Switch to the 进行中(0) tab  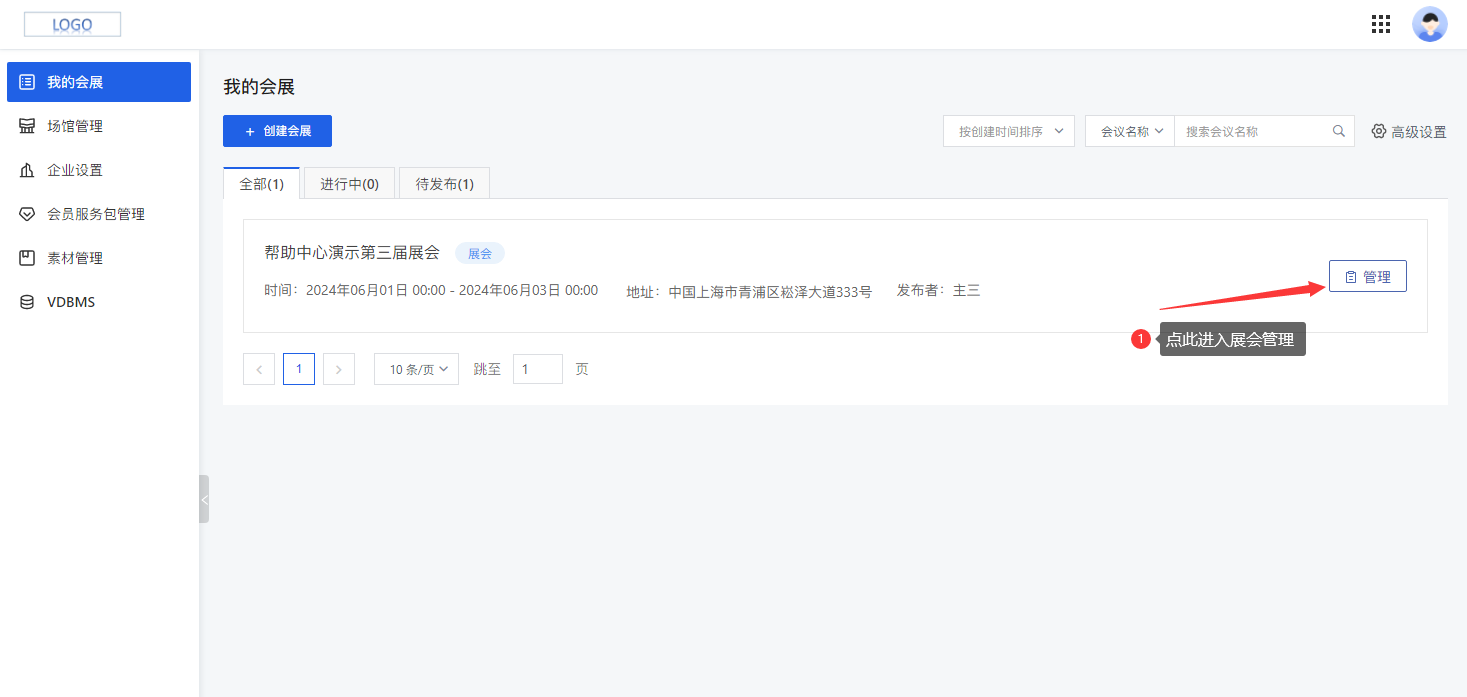(348, 183)
